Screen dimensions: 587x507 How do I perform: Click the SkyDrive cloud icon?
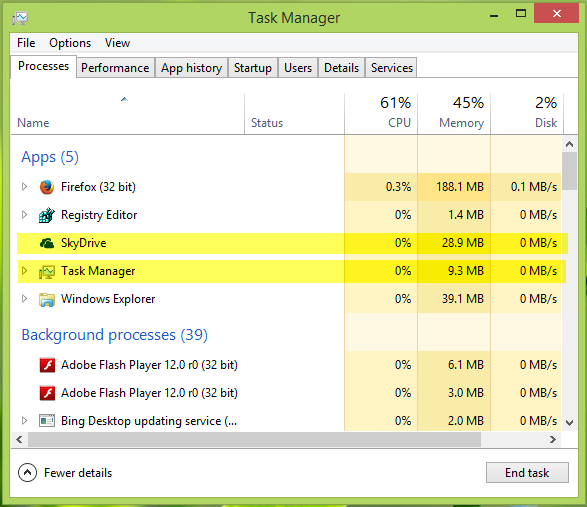coord(47,243)
